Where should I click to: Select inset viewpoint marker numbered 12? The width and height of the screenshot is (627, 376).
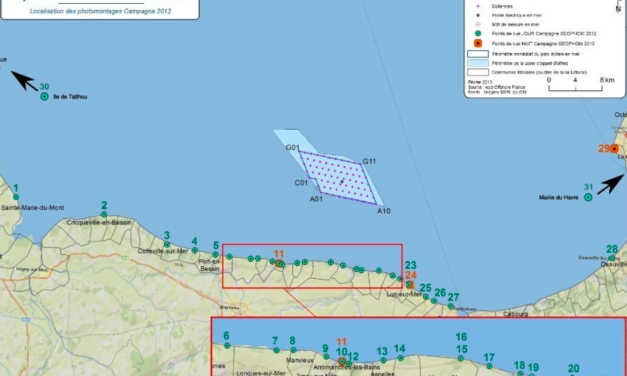(x=349, y=364)
